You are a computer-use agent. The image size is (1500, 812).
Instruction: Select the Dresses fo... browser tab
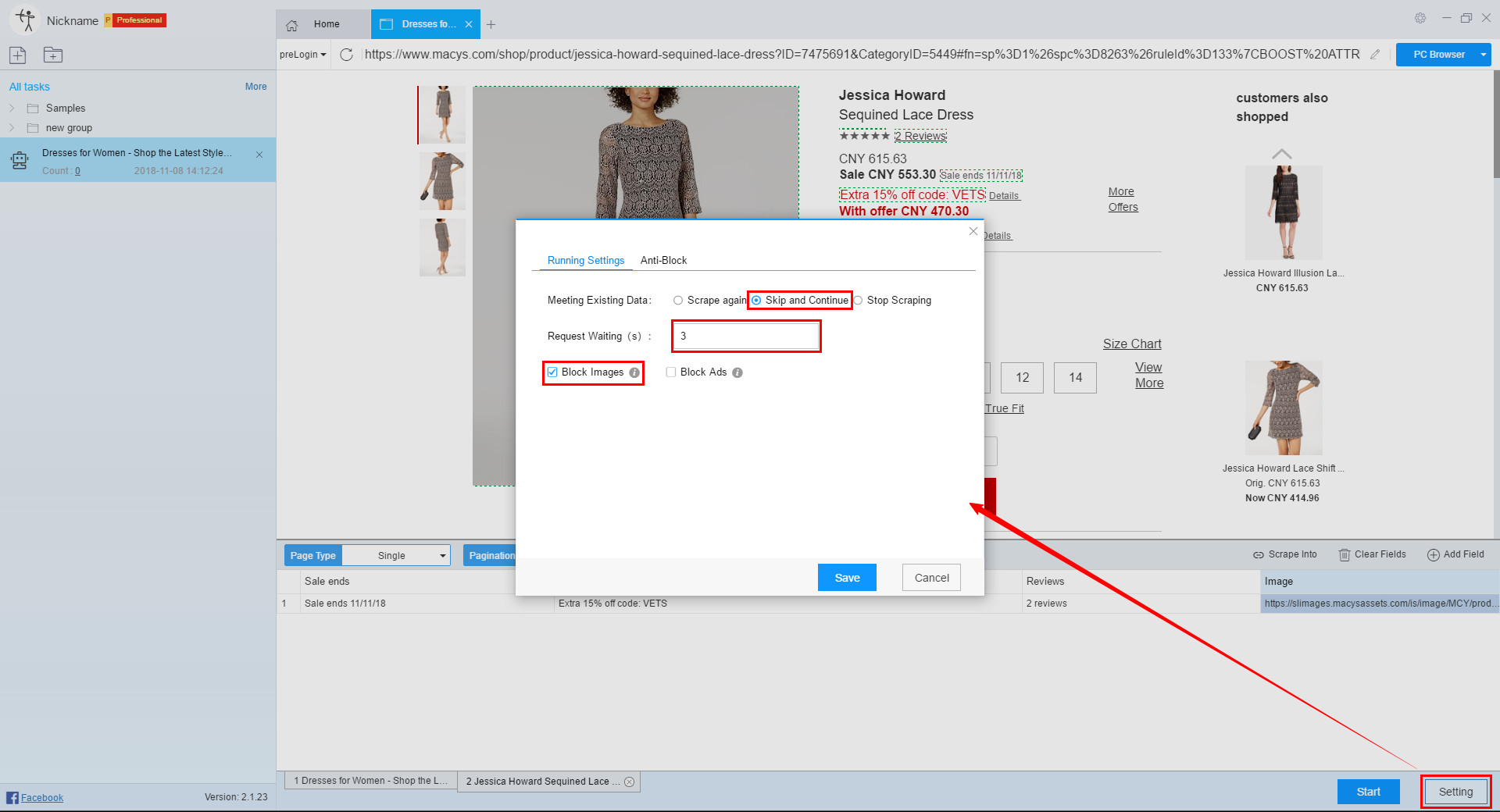tap(426, 24)
